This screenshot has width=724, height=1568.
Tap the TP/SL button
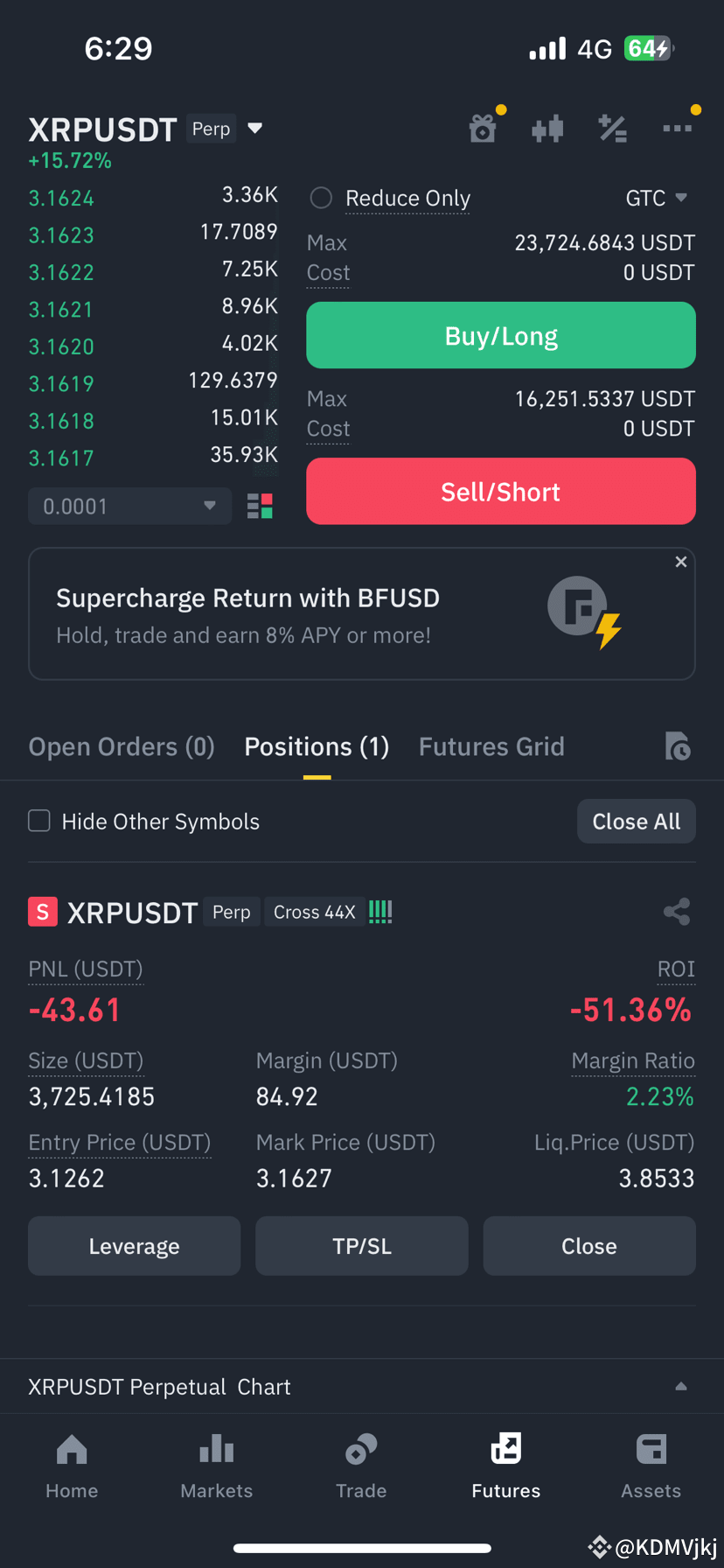362,1246
